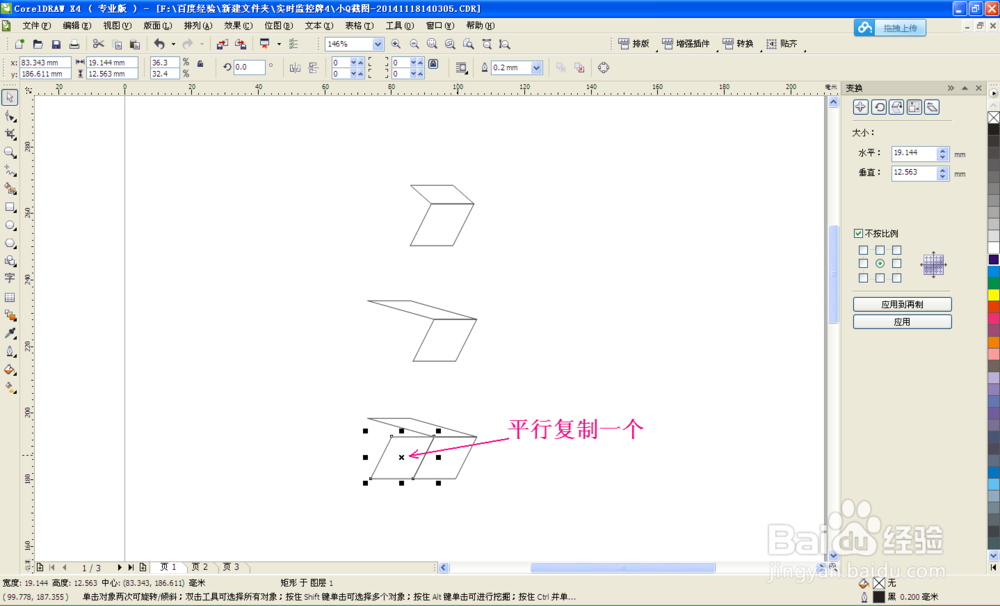
Task: Select the Shape tool in the toolbox
Action: click(x=10, y=113)
